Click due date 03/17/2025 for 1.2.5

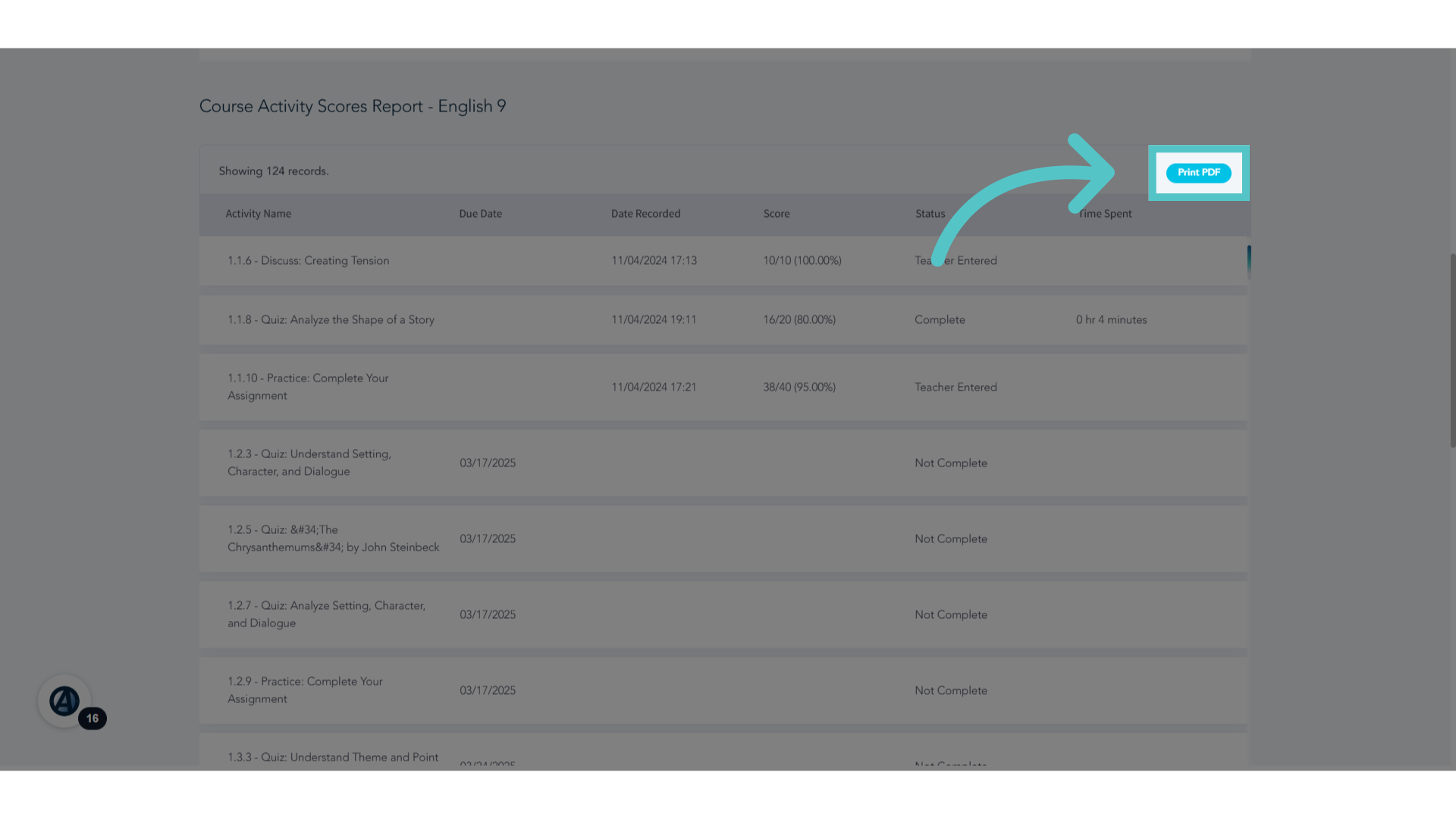tap(488, 538)
